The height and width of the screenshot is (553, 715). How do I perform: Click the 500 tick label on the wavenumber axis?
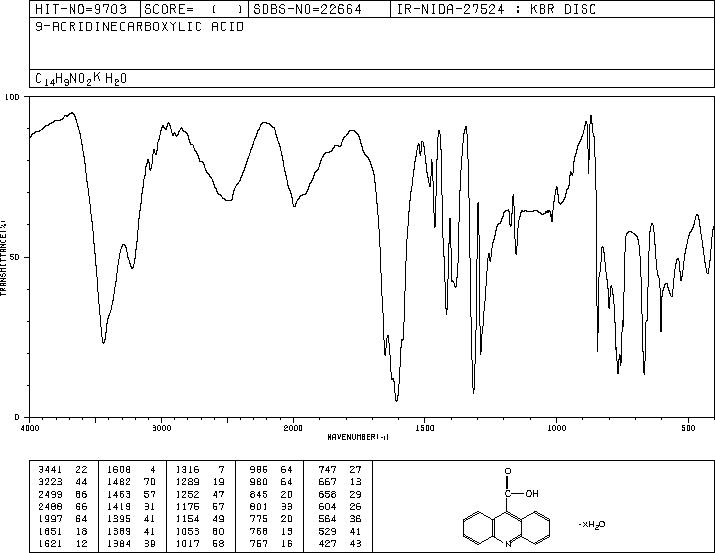[x=688, y=428]
